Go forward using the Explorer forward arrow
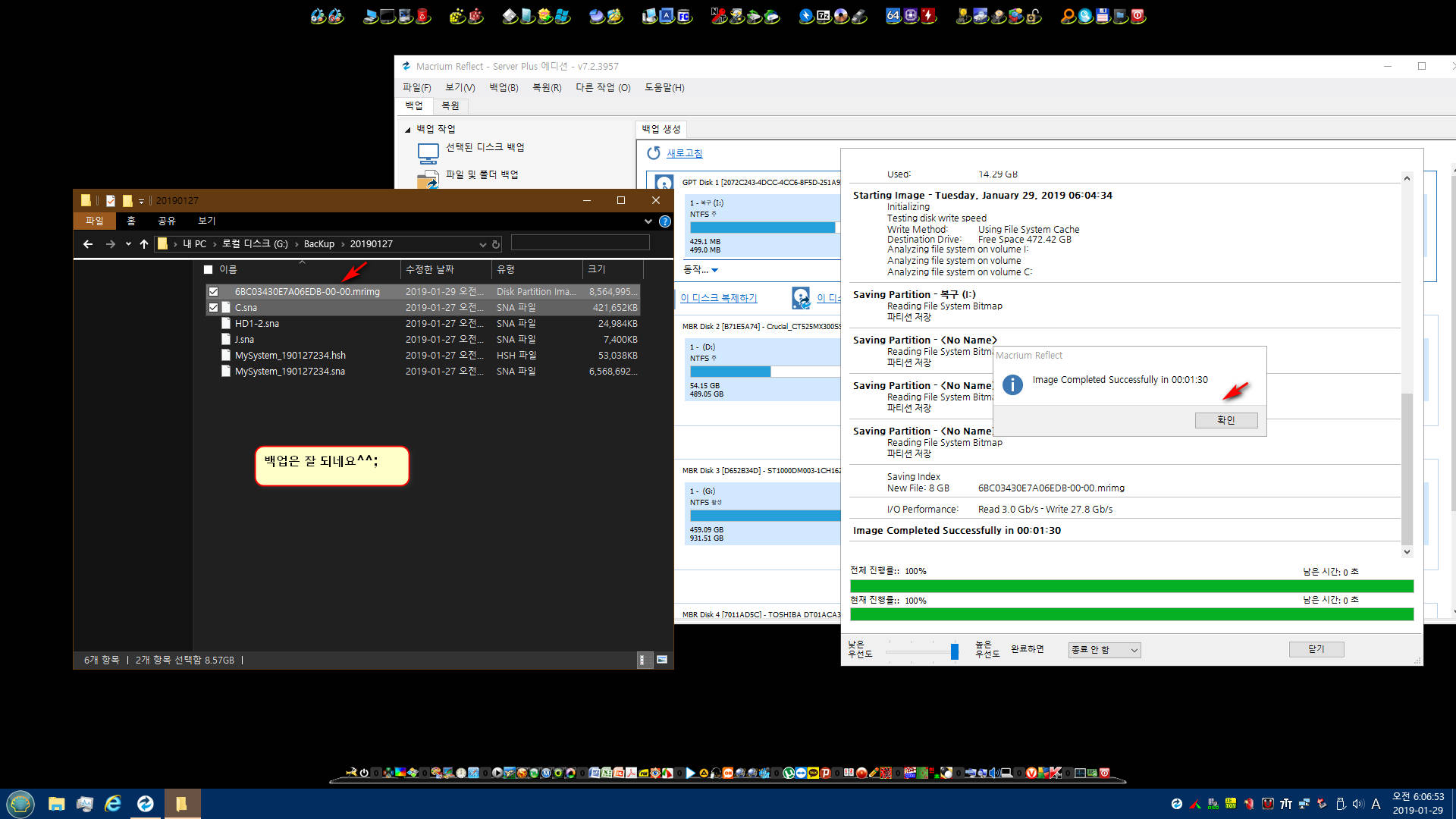This screenshot has height=819, width=1456. coord(111,244)
